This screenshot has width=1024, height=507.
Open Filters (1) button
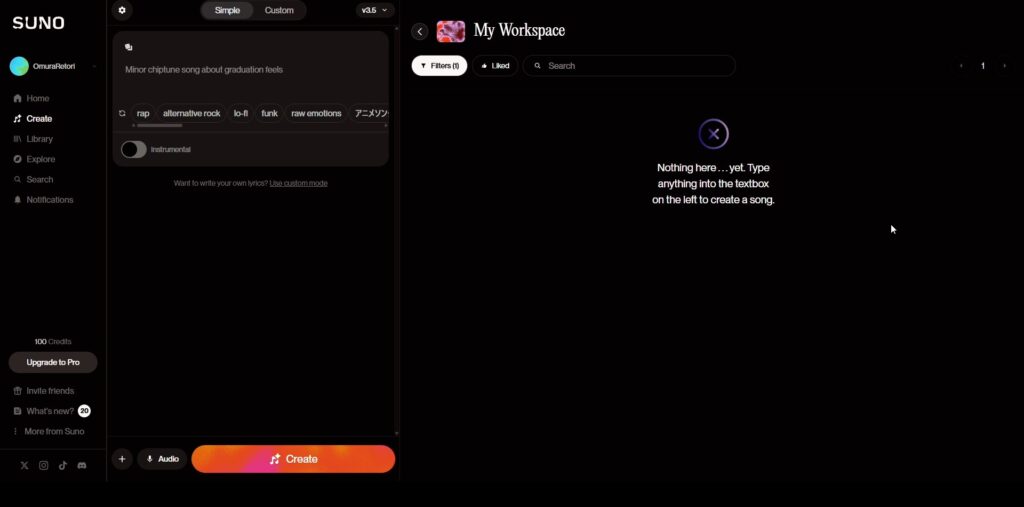click(440, 66)
